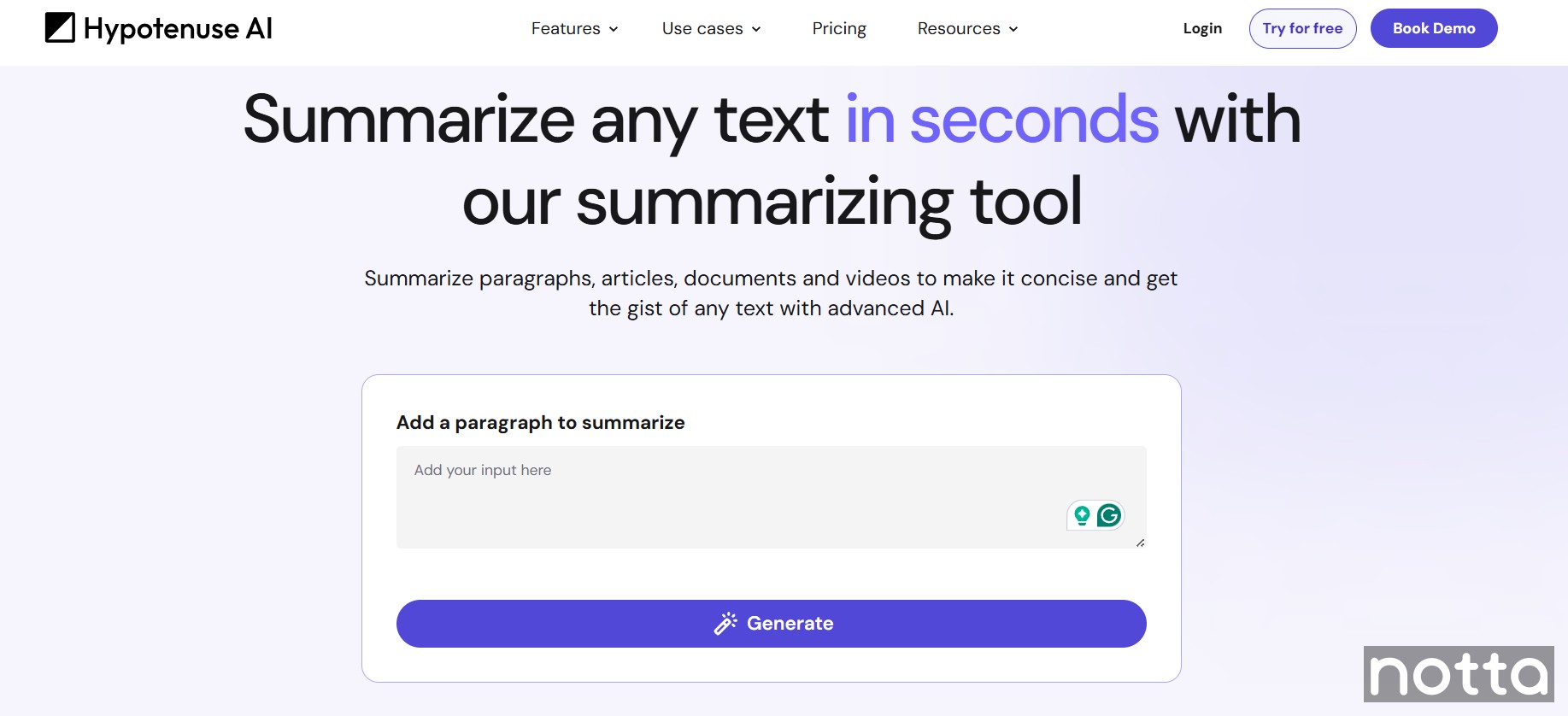Open the Resources menu

959,29
